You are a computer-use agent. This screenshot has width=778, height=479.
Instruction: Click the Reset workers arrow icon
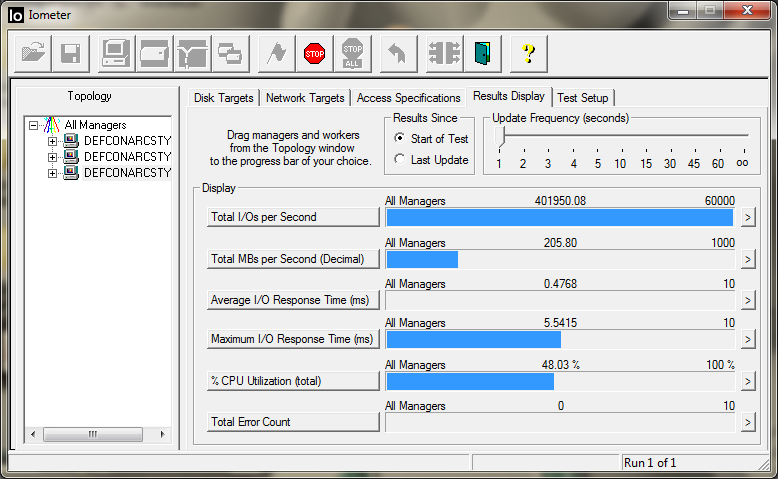click(397, 53)
